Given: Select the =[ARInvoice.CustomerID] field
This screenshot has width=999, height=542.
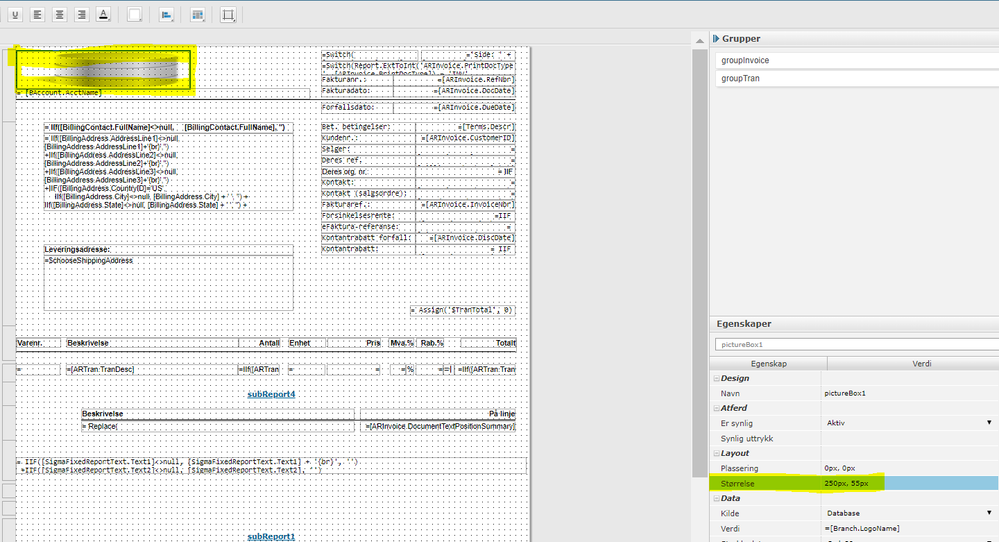Looking at the screenshot, I should pos(465,138).
